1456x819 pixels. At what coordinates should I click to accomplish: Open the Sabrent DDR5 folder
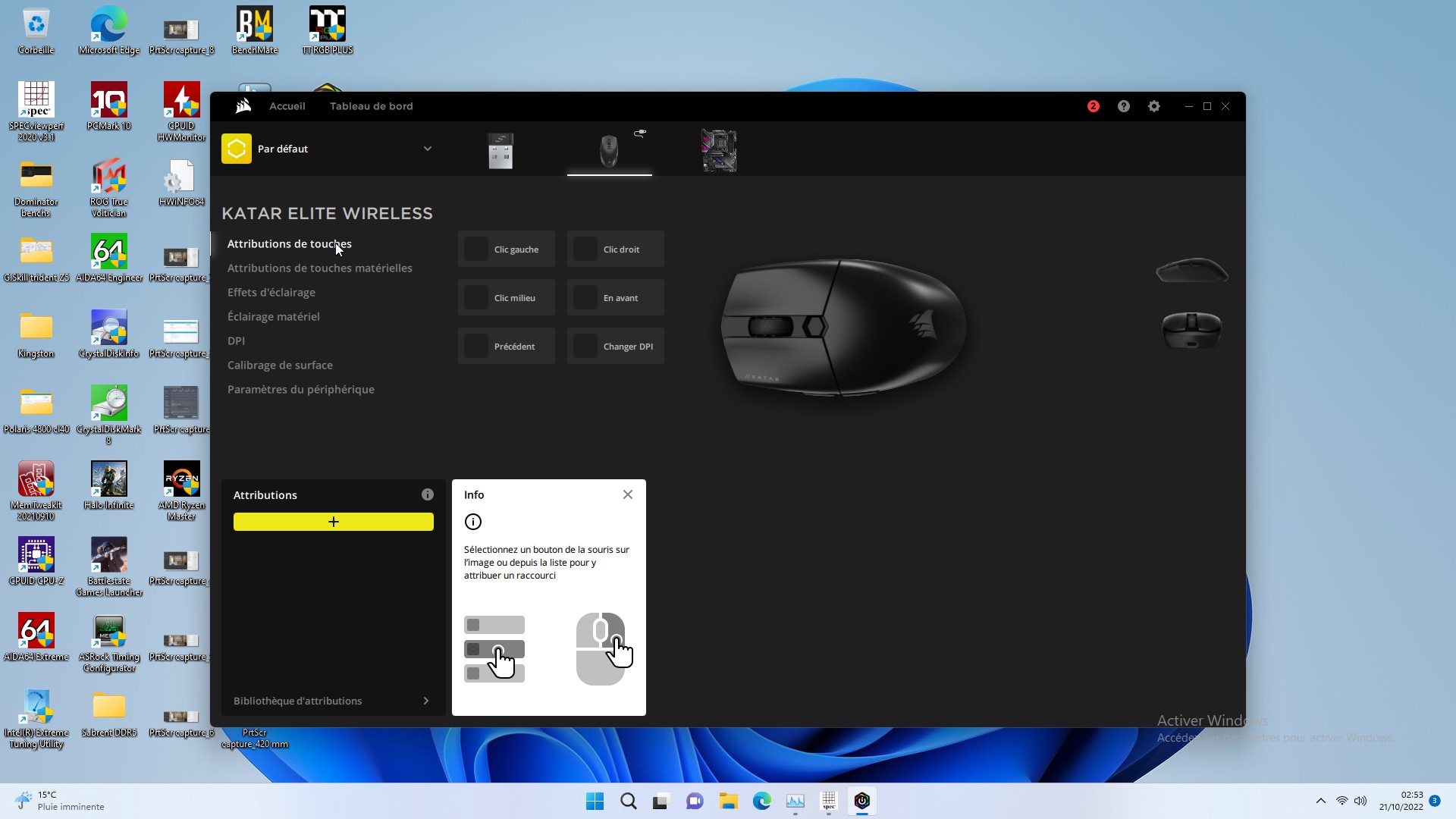click(x=109, y=714)
